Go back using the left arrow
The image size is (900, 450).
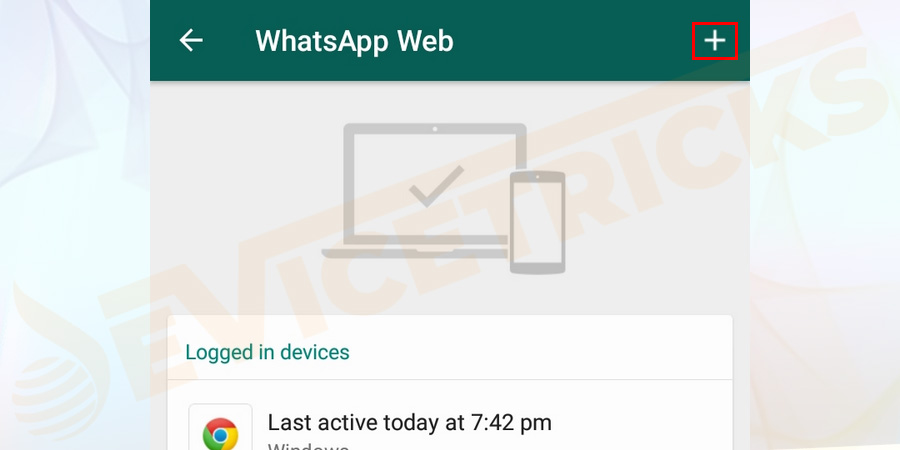click(x=191, y=41)
